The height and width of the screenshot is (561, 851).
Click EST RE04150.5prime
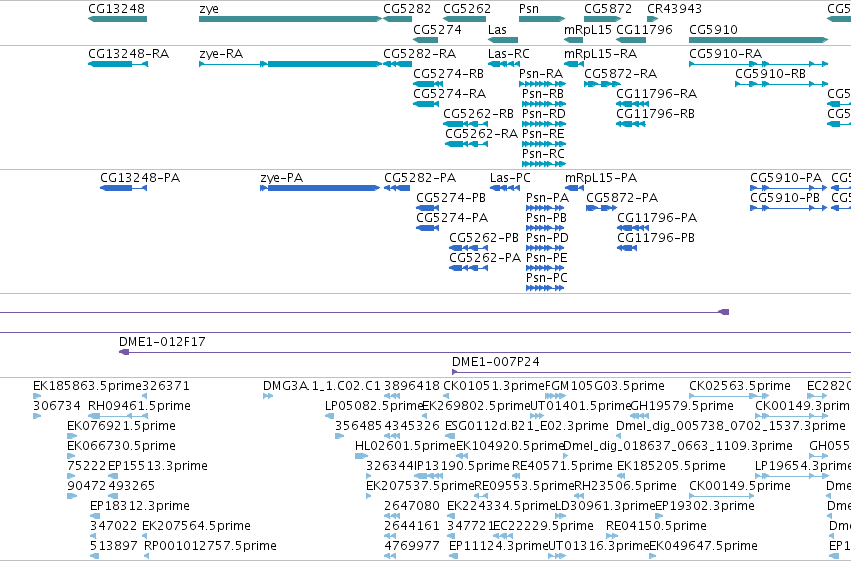(656, 525)
